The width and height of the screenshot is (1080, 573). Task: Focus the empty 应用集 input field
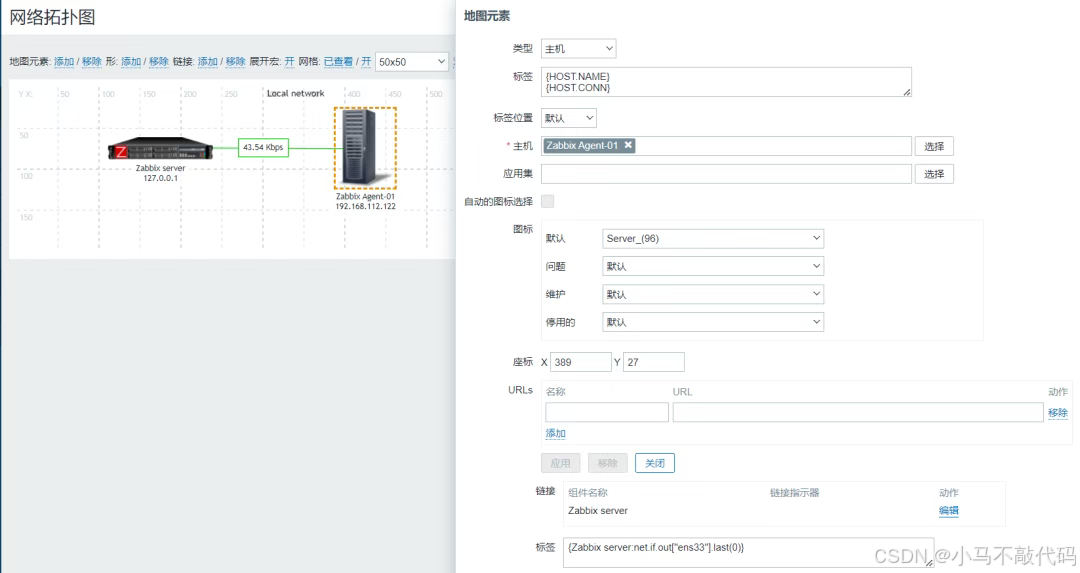coord(727,174)
